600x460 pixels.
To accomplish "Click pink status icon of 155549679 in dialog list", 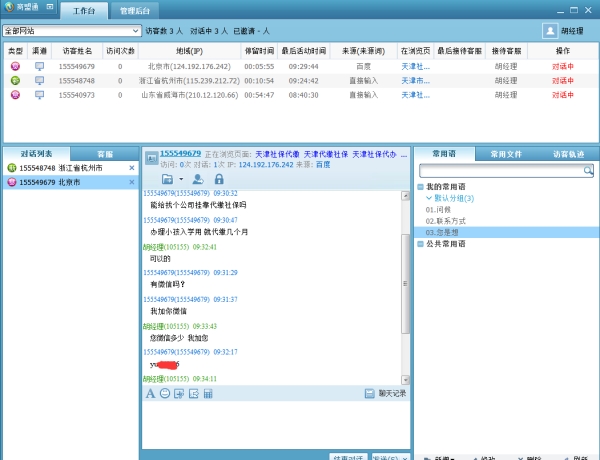I will pos(12,182).
